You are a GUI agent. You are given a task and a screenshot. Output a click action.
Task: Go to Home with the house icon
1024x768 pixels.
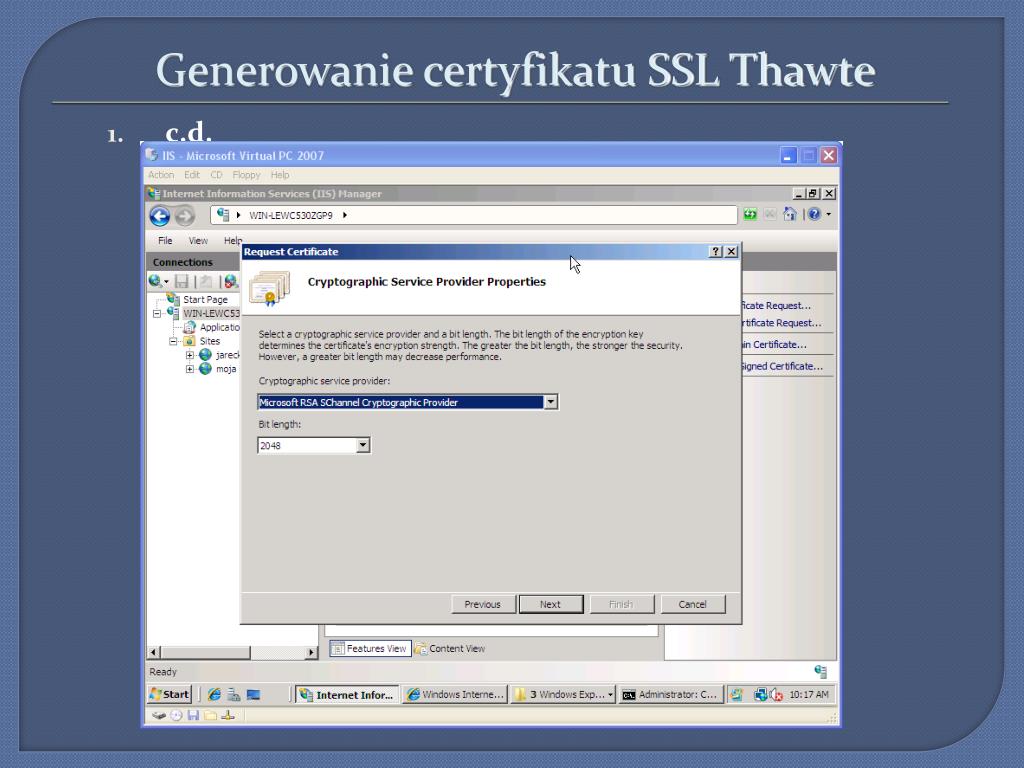790,214
